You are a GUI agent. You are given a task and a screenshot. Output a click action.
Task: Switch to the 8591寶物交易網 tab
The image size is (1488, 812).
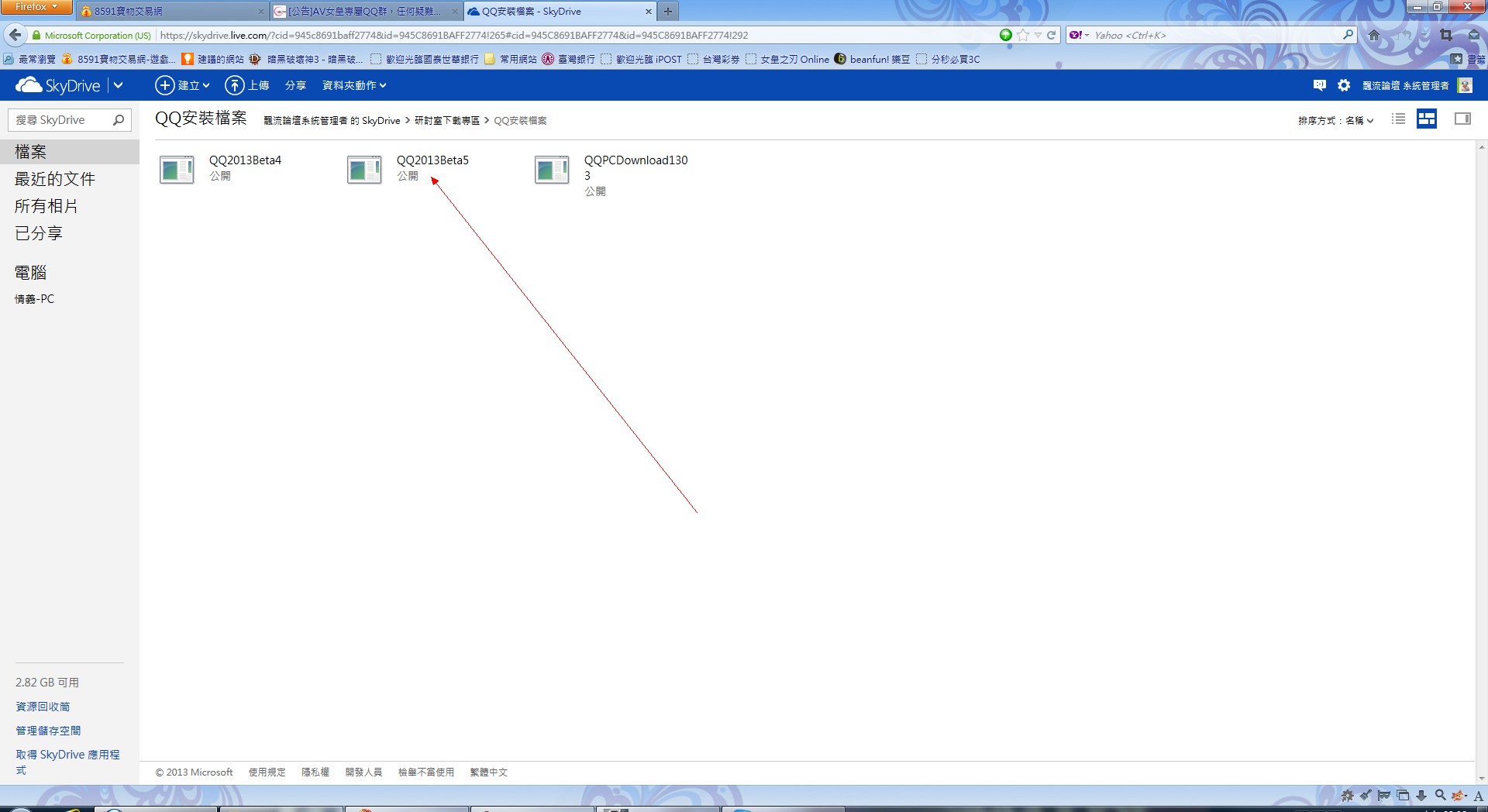click(173, 12)
